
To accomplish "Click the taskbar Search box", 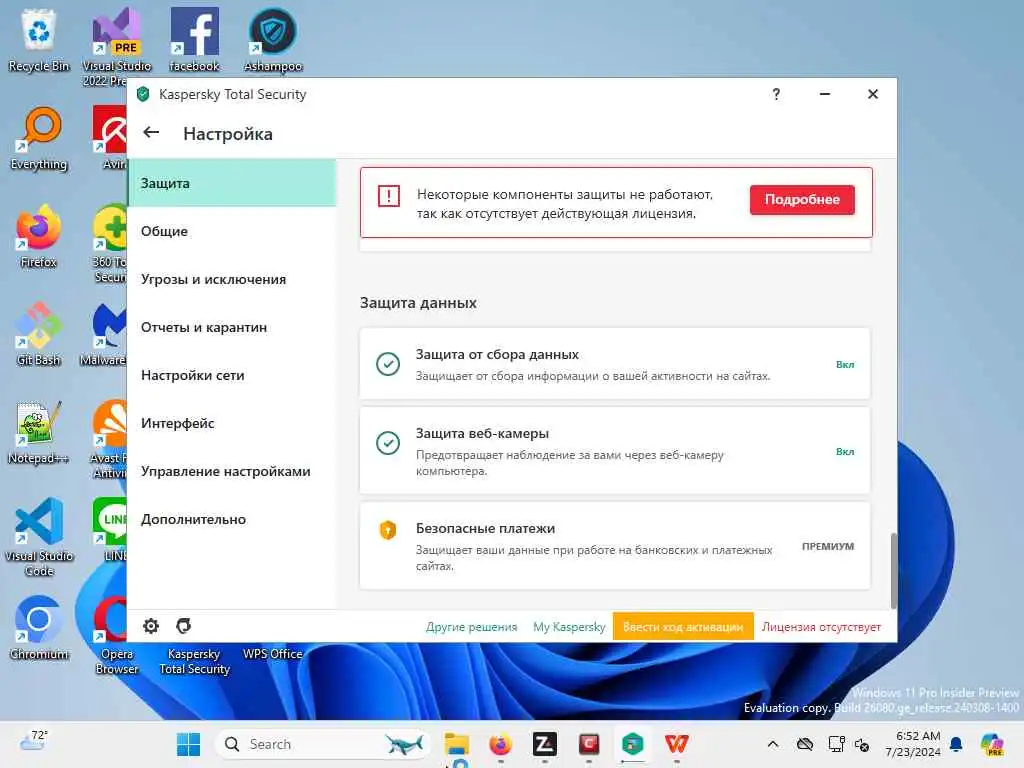I will pyautogui.click(x=323, y=744).
